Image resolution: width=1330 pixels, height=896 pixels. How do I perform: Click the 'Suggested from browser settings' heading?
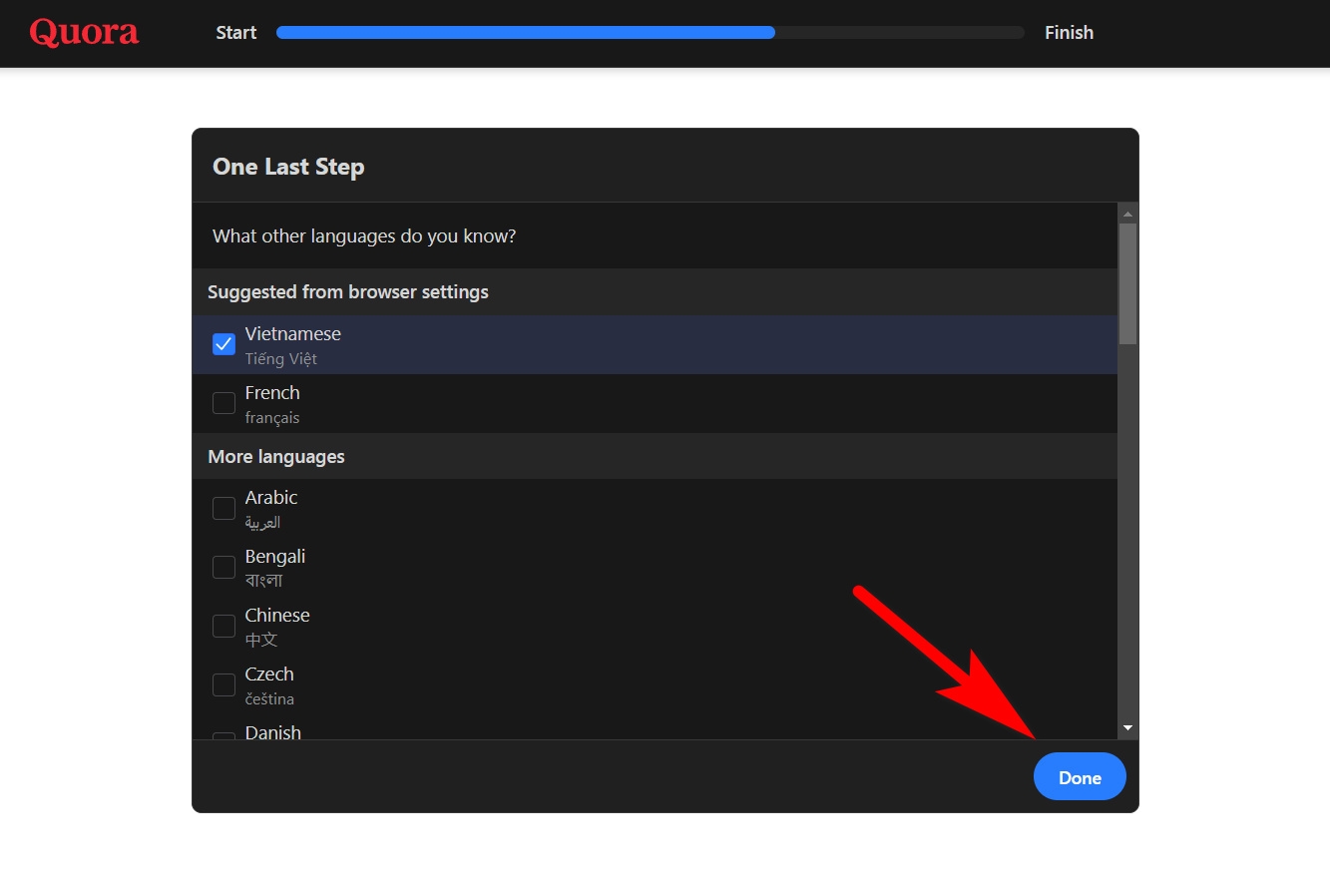(x=348, y=292)
